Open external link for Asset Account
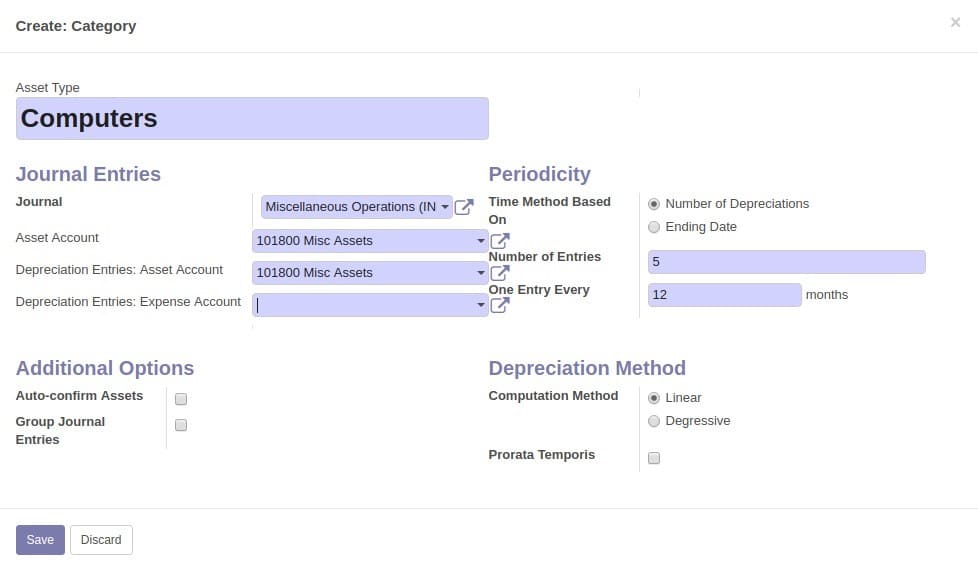The width and height of the screenshot is (978, 568). tap(500, 241)
